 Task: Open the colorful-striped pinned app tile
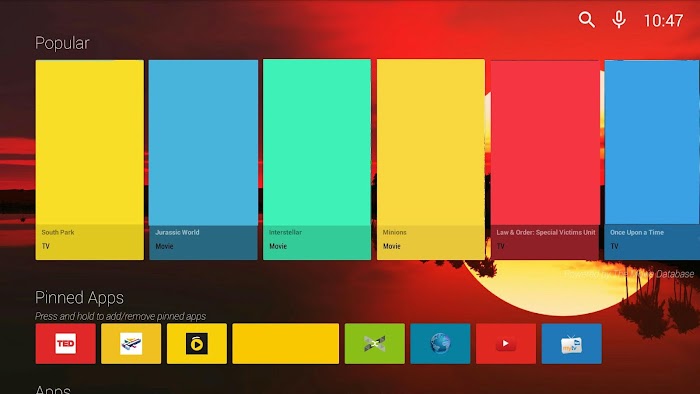coord(131,344)
